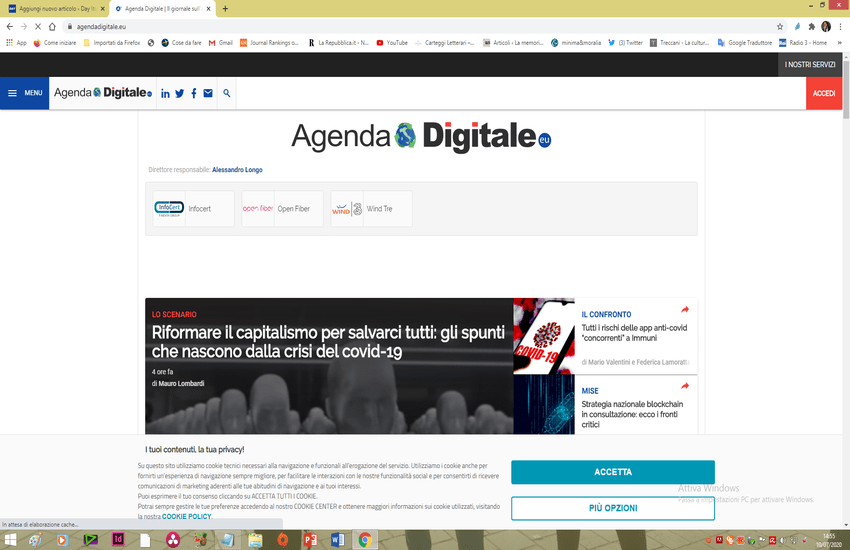Bookmark this page with the star icon
The width and height of the screenshot is (850, 550).
780,27
